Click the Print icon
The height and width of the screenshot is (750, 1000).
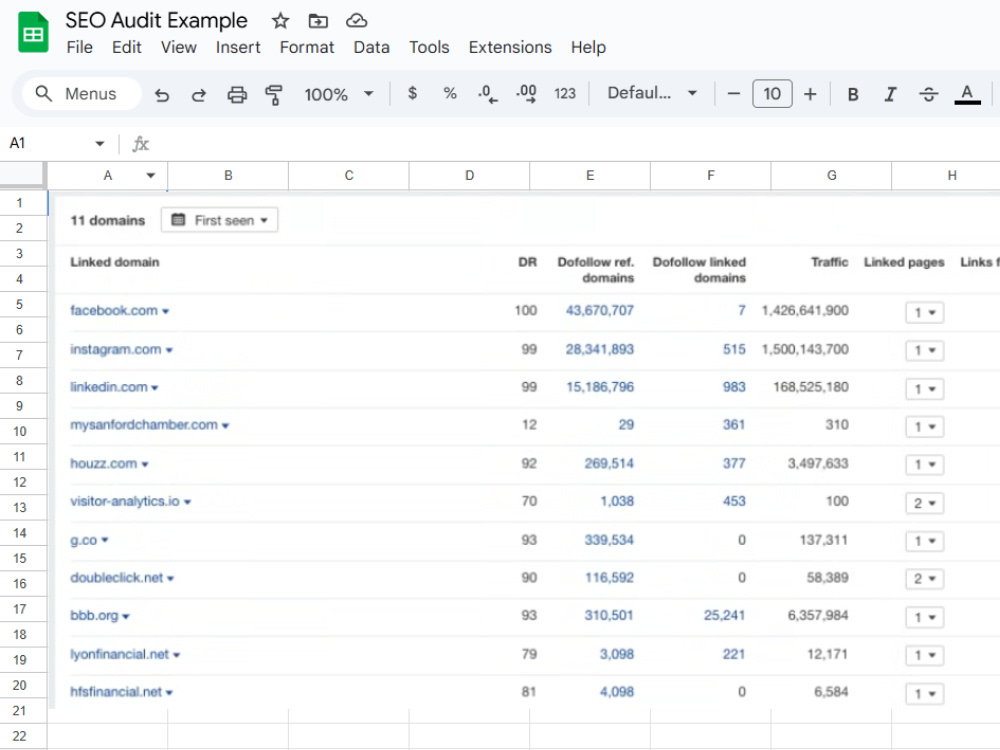click(x=237, y=95)
